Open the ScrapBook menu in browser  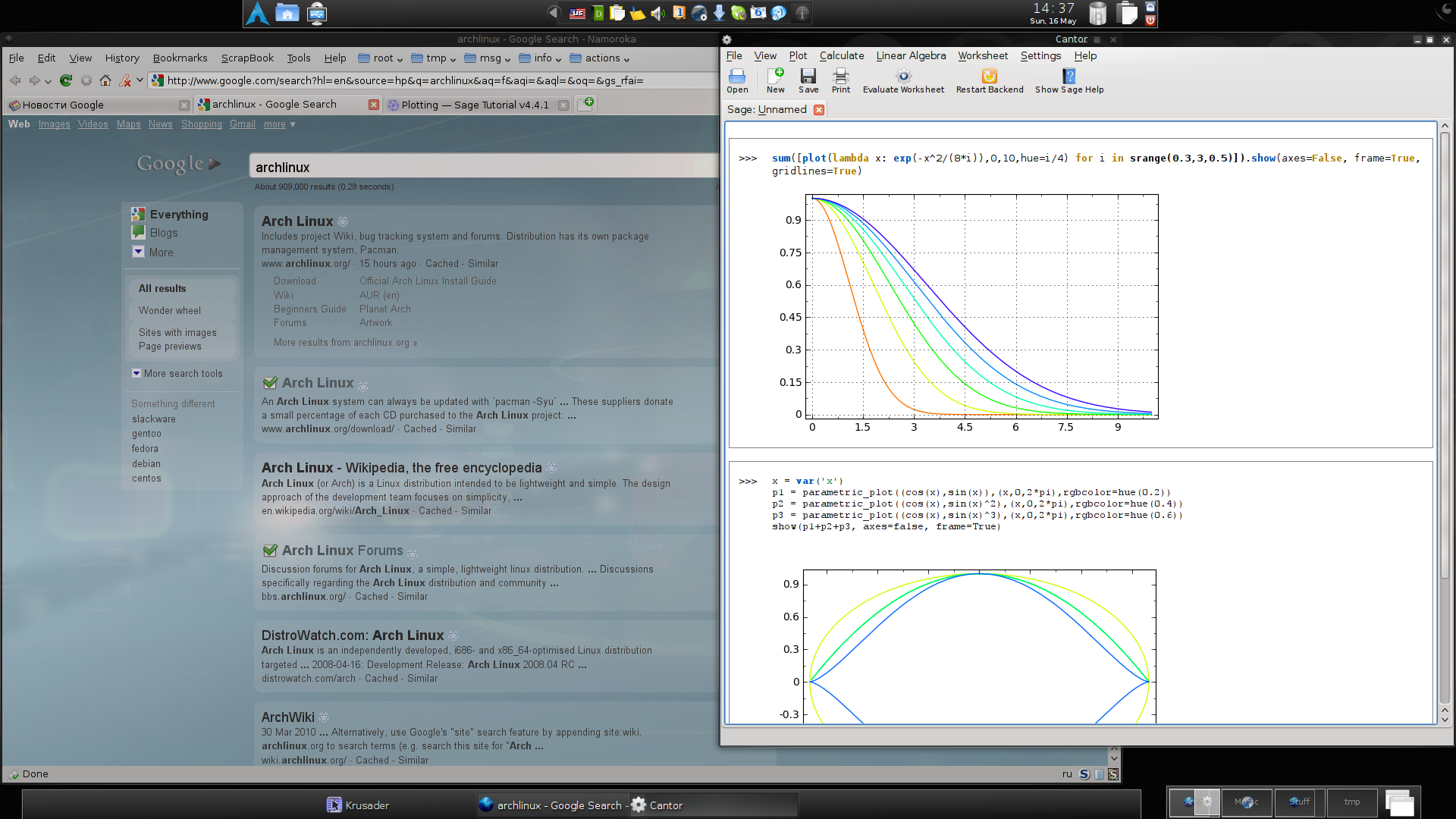click(247, 58)
